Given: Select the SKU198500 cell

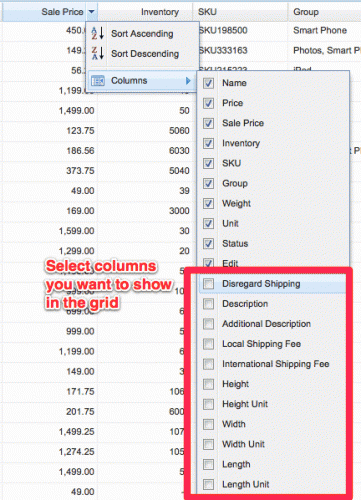Looking at the screenshot, I should (223, 30).
